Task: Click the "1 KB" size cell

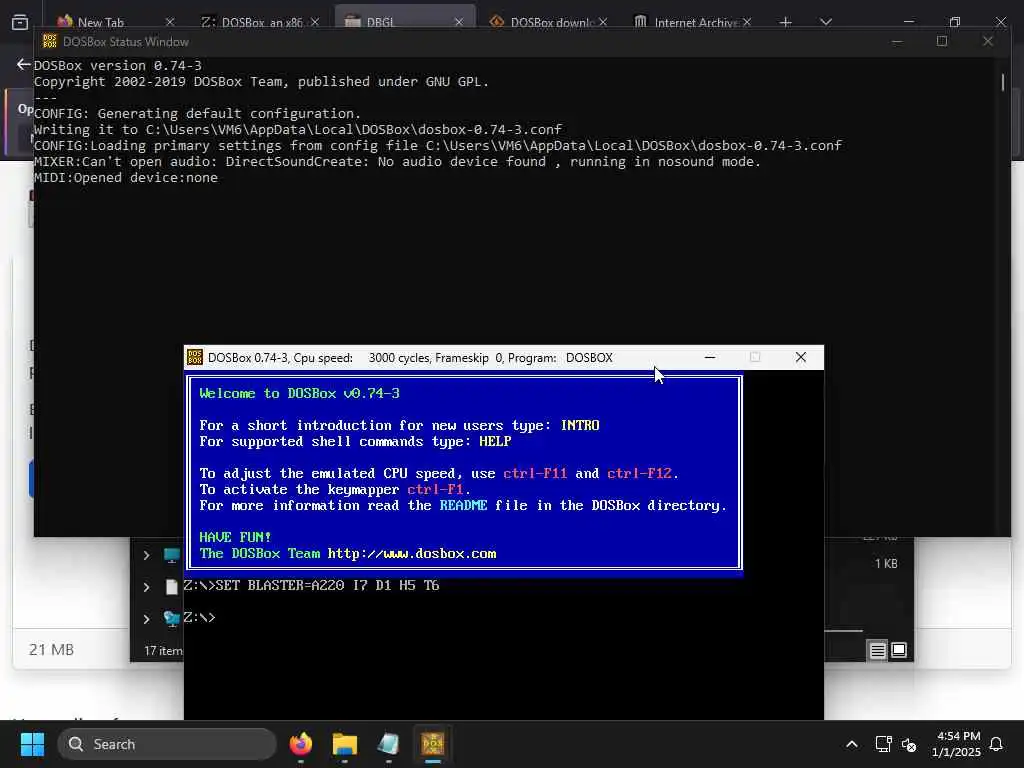Action: [x=886, y=563]
